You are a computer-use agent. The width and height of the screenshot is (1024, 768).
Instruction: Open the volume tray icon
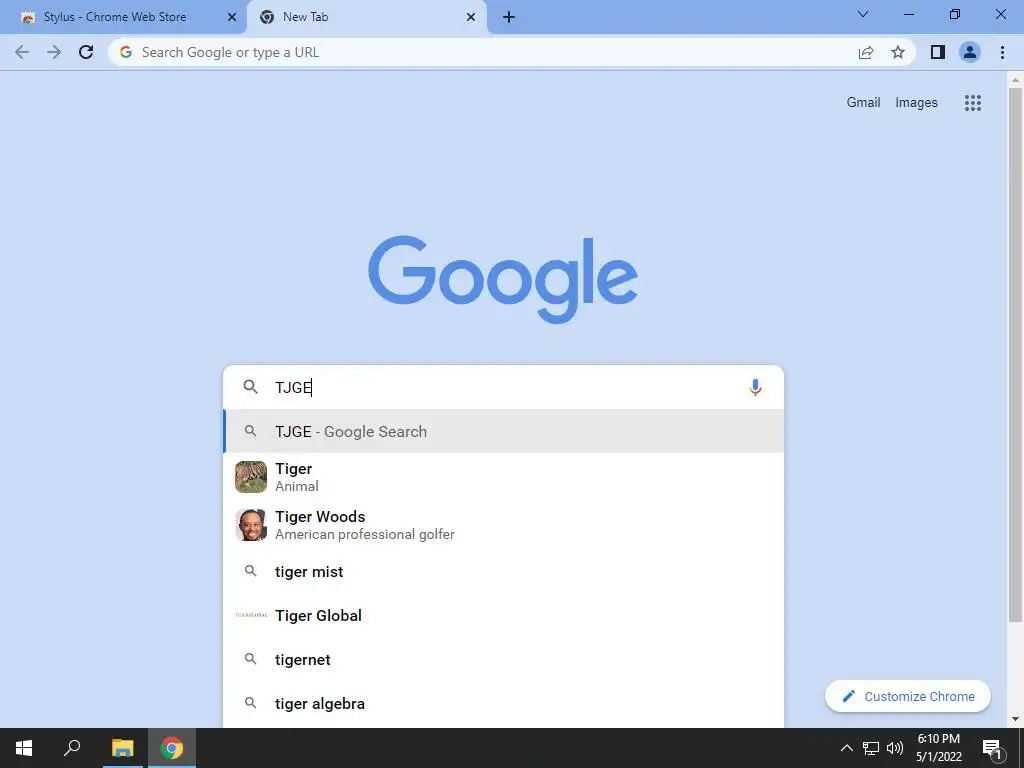pos(895,748)
